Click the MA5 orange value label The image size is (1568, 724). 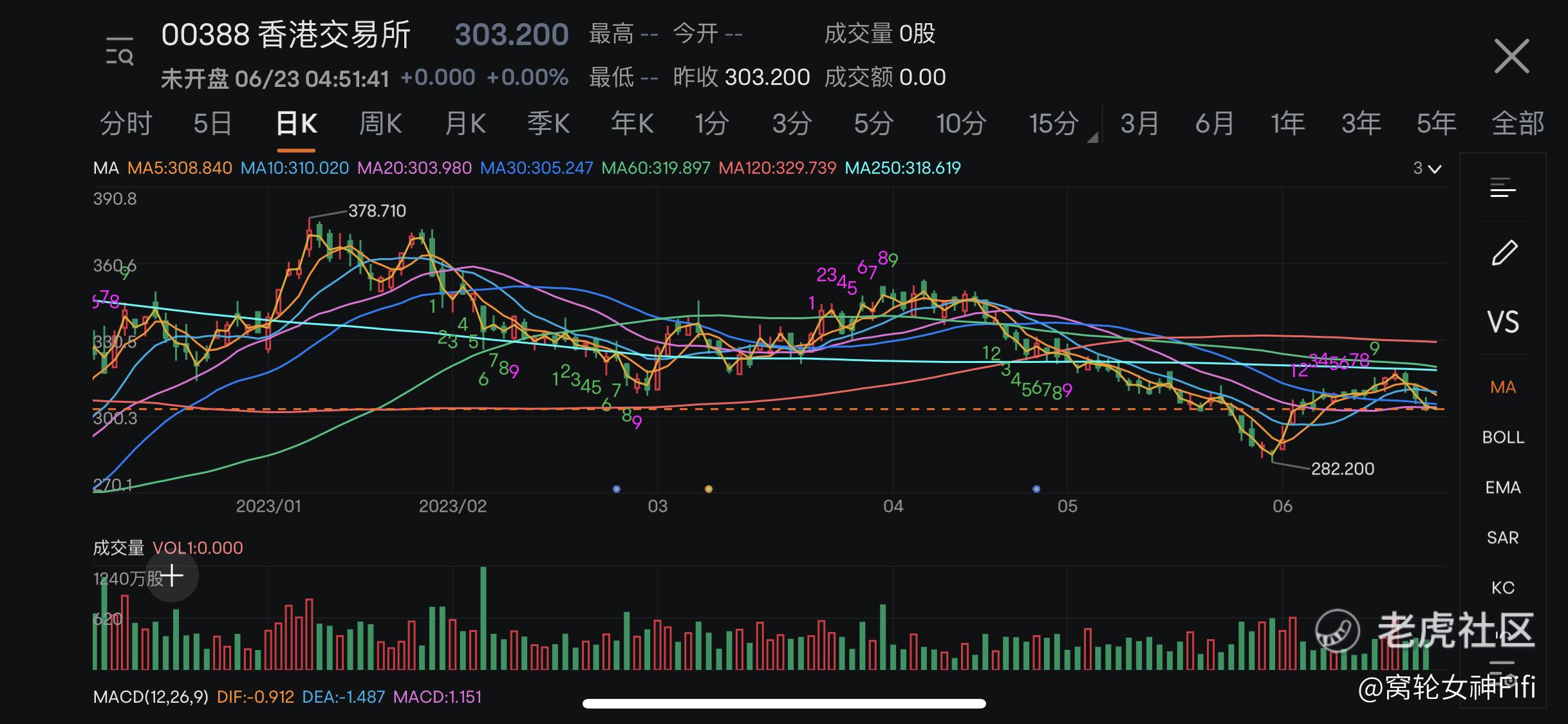coord(180,169)
